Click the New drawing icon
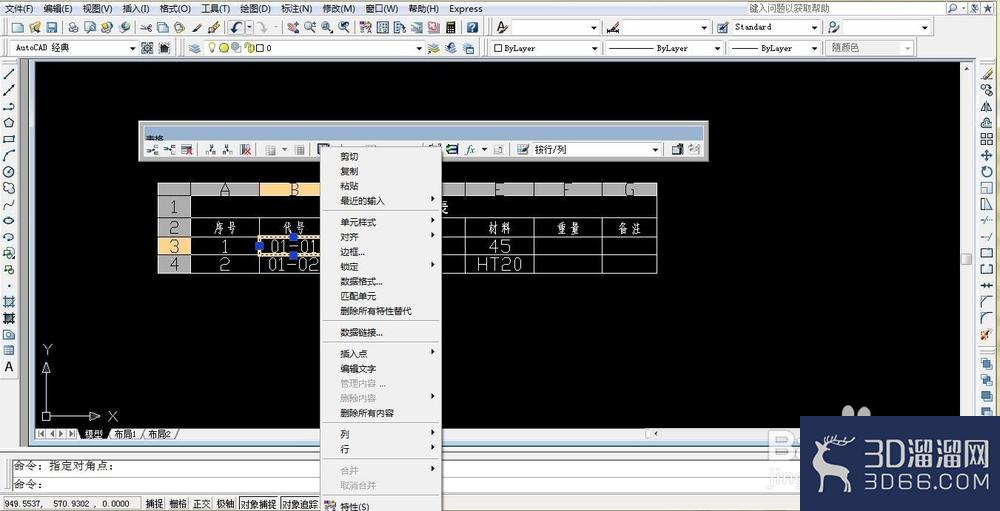Viewport: 1000px width, 511px height. click(18, 27)
